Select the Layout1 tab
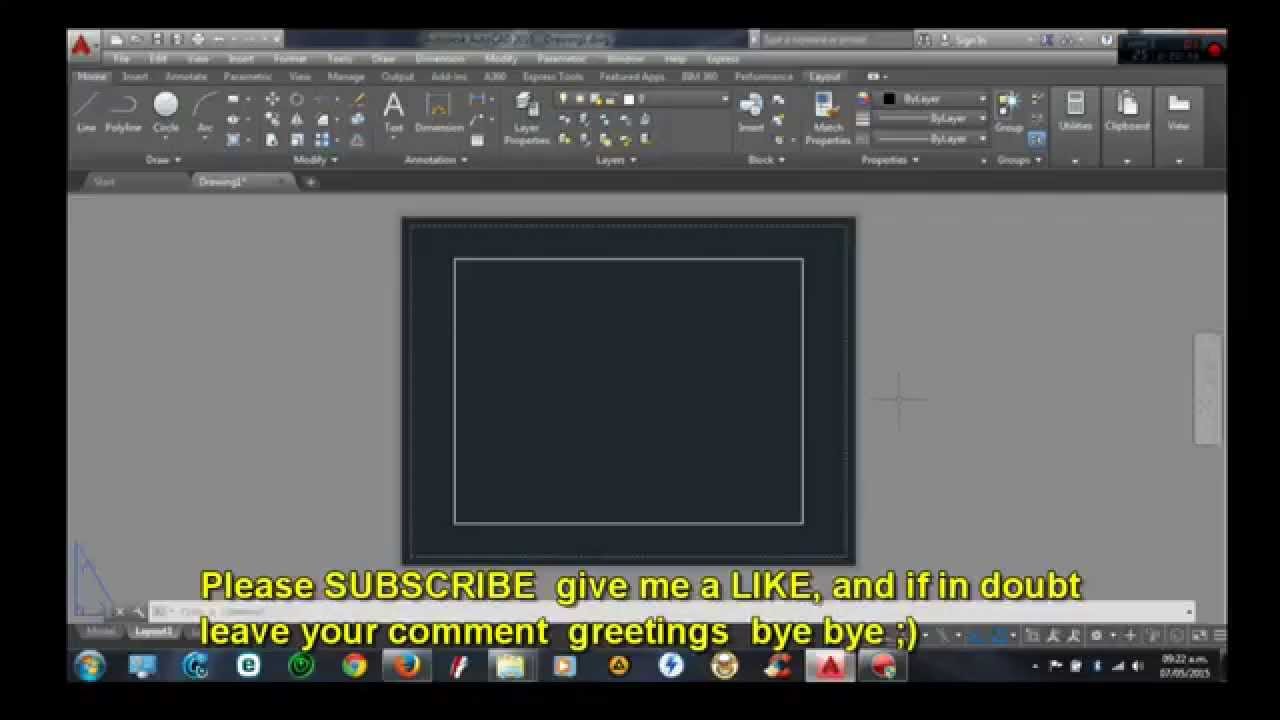Screen dimensions: 1280x720 coord(153,633)
